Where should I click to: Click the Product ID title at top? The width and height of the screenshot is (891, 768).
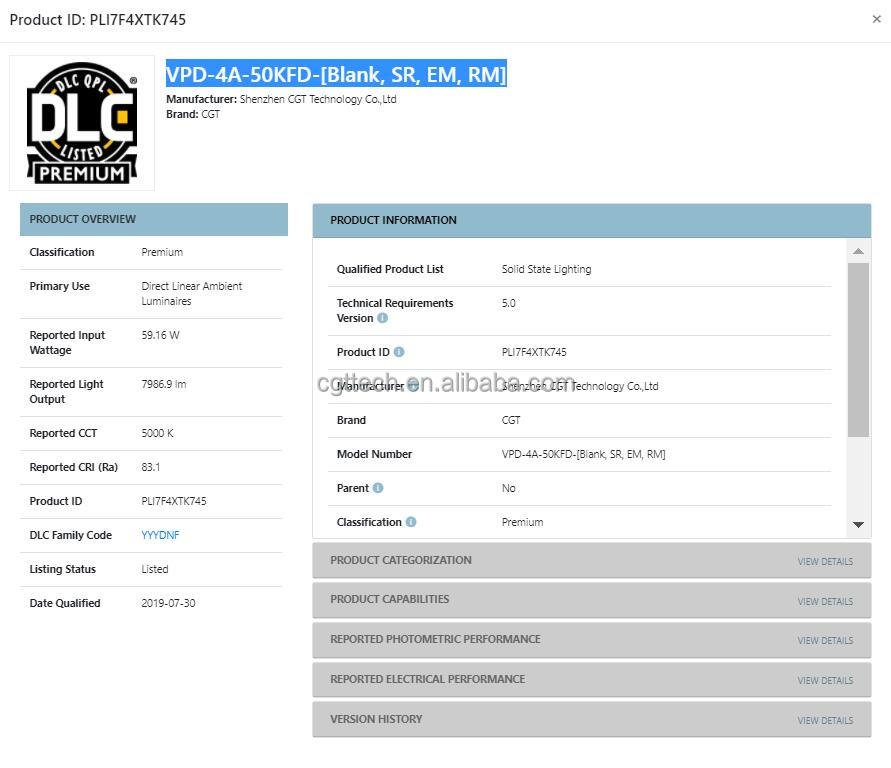pyautogui.click(x=98, y=20)
